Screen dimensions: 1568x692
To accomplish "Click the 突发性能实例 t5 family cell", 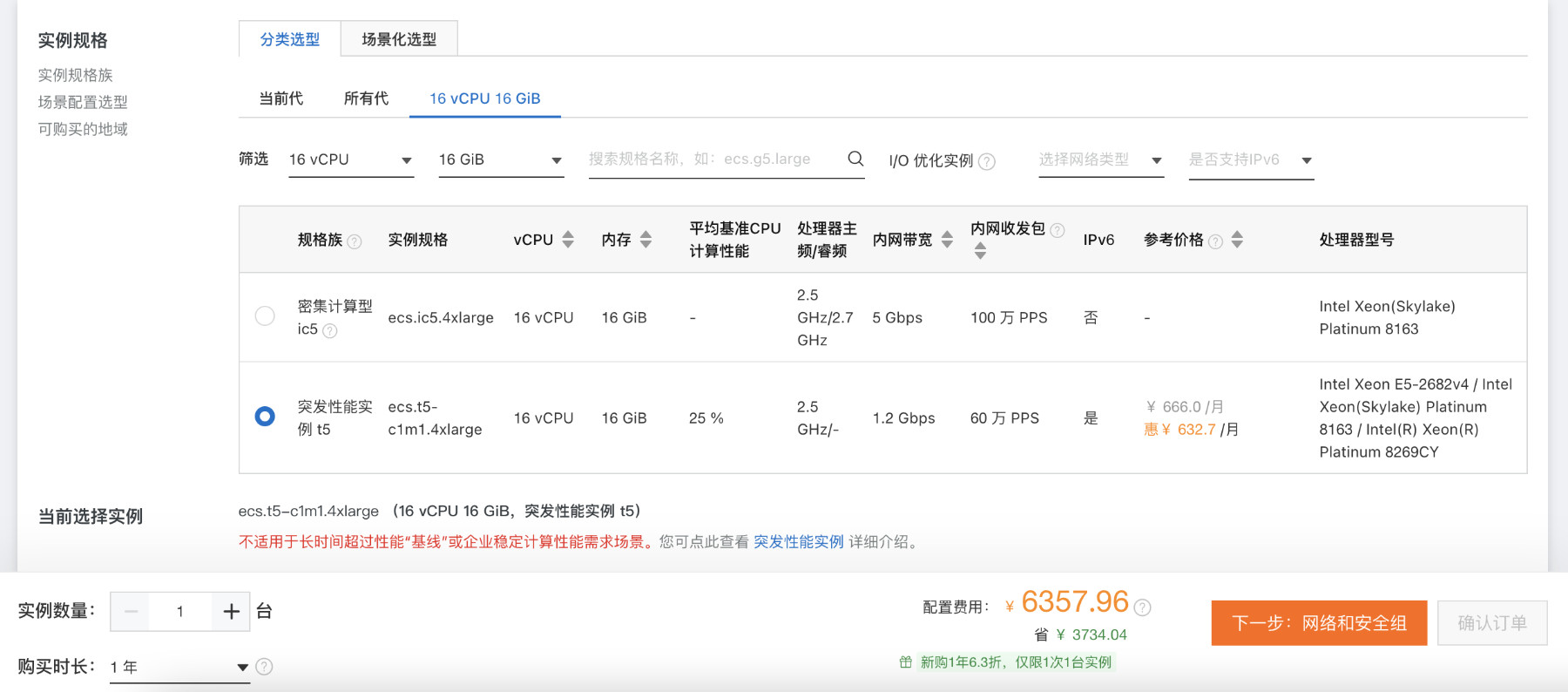I will 335,417.
